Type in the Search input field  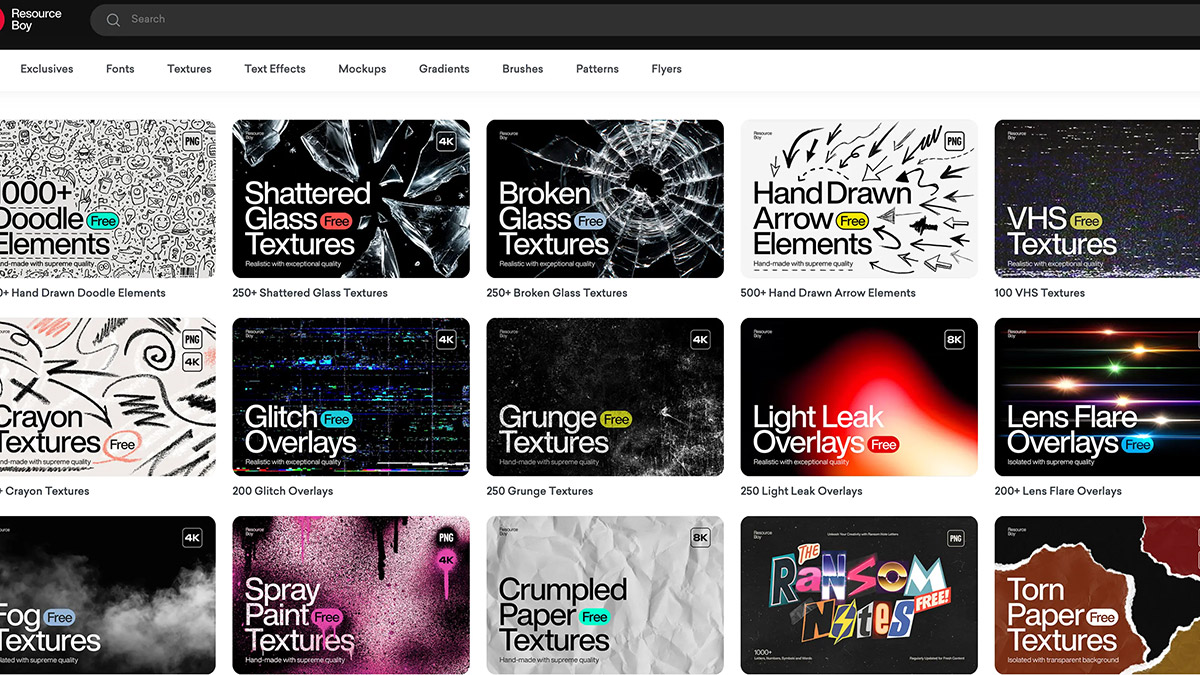pos(600,20)
